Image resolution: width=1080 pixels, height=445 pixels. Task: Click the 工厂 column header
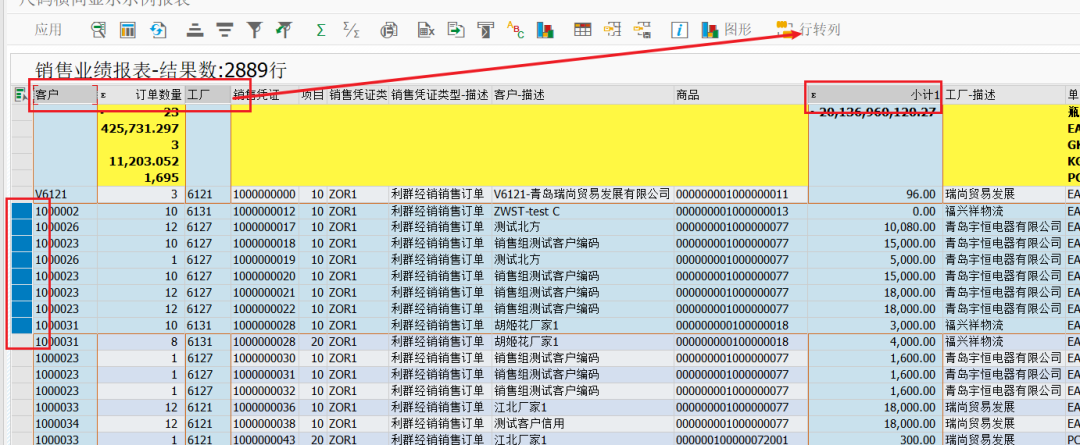point(207,95)
